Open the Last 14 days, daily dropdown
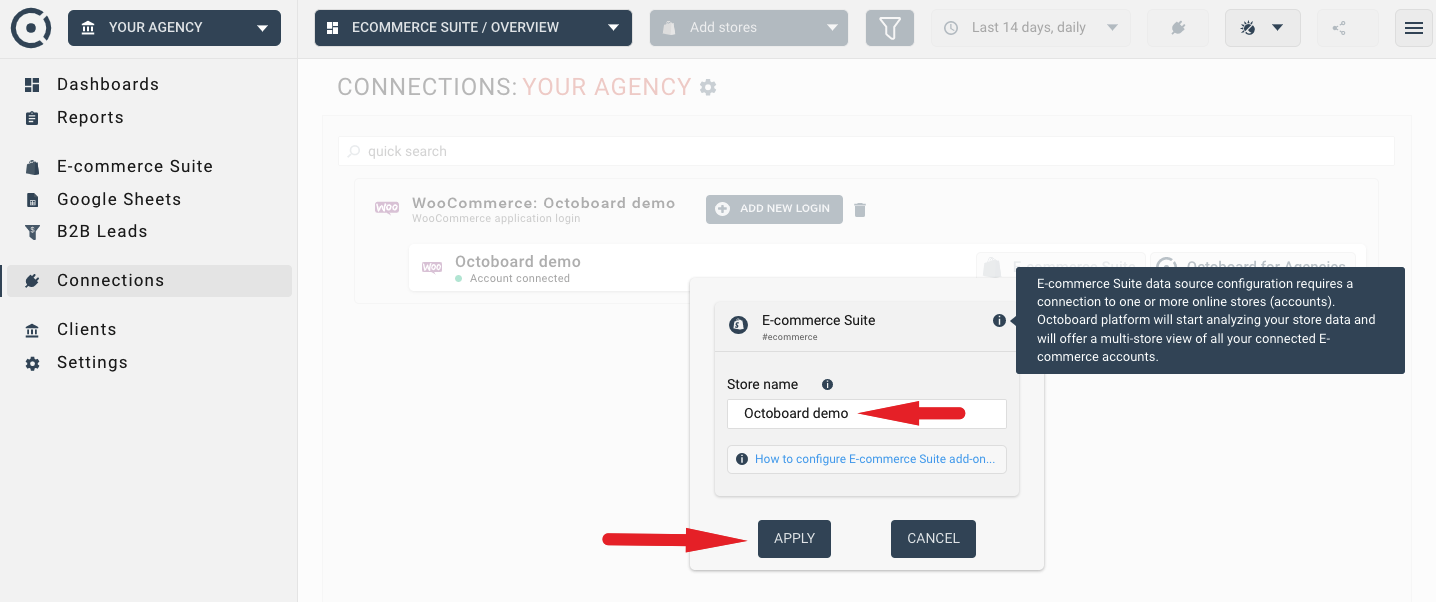The width and height of the screenshot is (1436, 602). (x=1031, y=28)
